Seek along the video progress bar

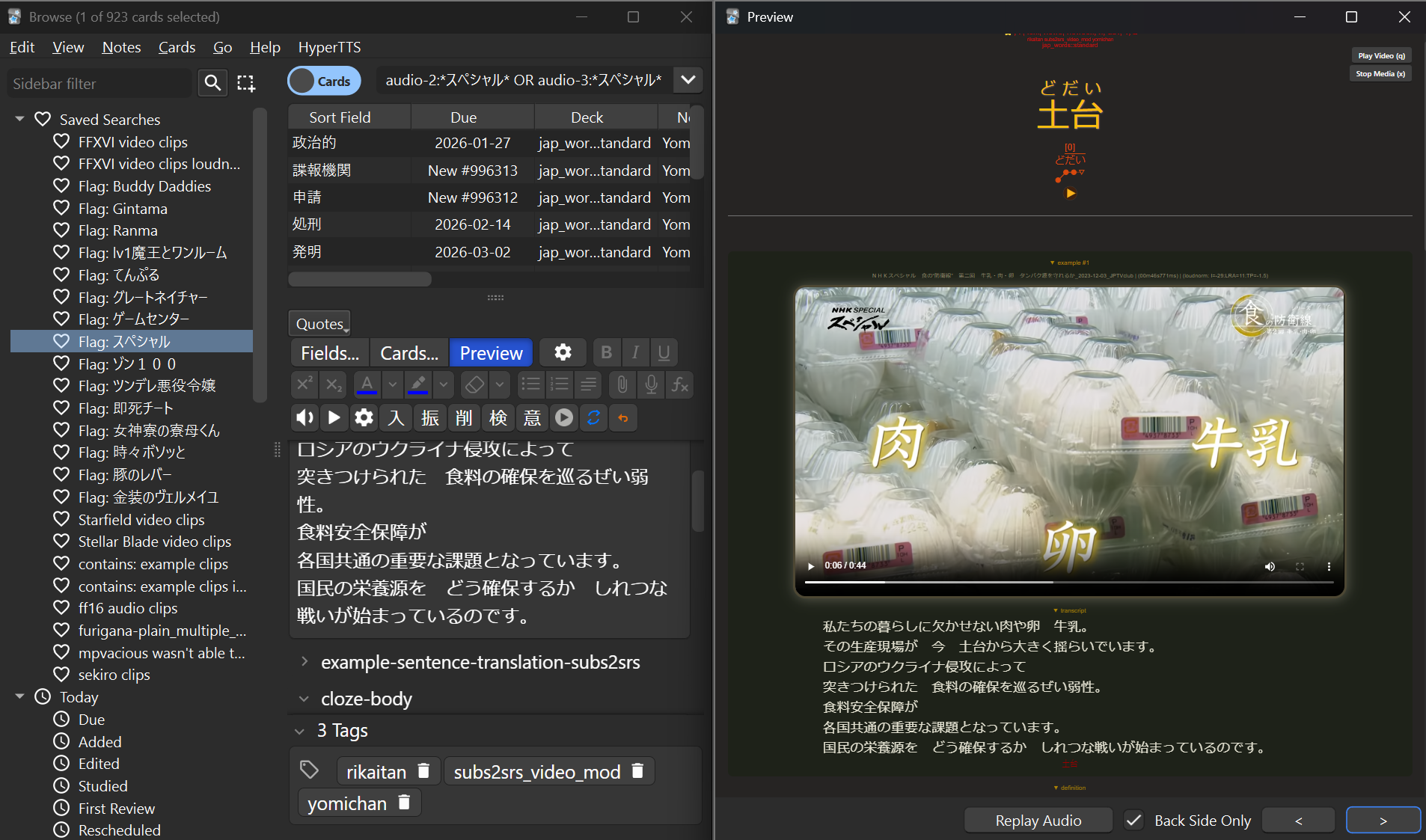(x=1069, y=581)
